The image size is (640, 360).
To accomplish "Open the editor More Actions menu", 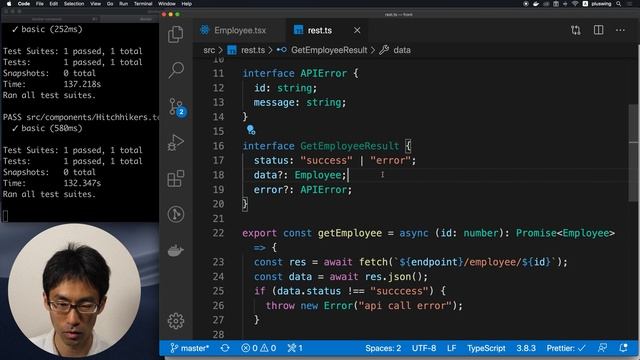I will 620,30.
